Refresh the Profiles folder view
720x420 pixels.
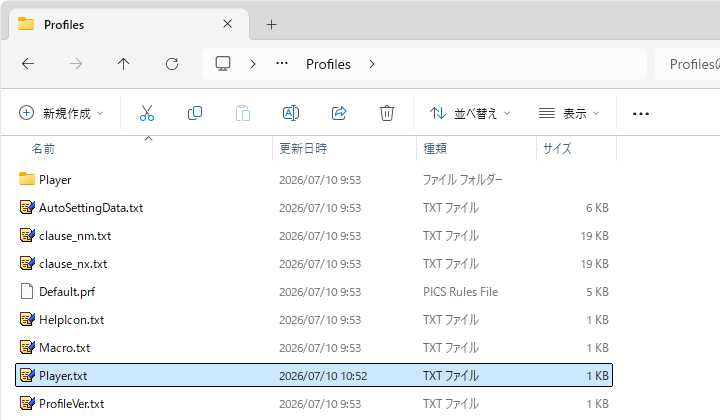pyautogui.click(x=172, y=64)
